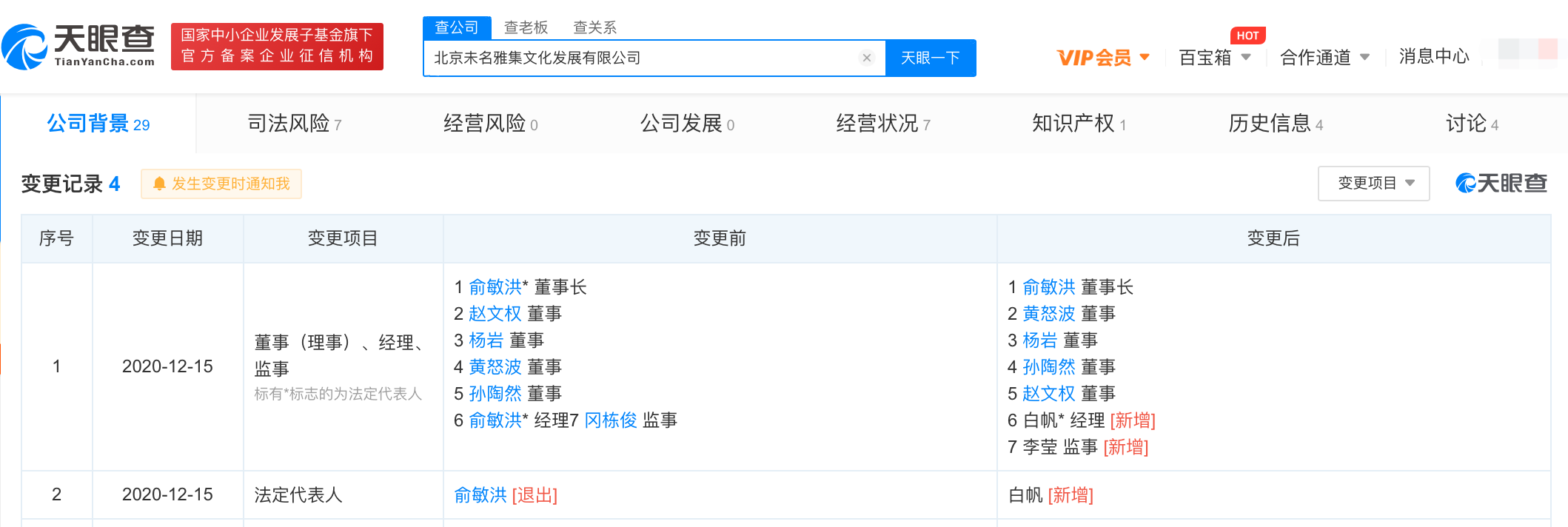Click the 天眼一下 search button

click(931, 58)
